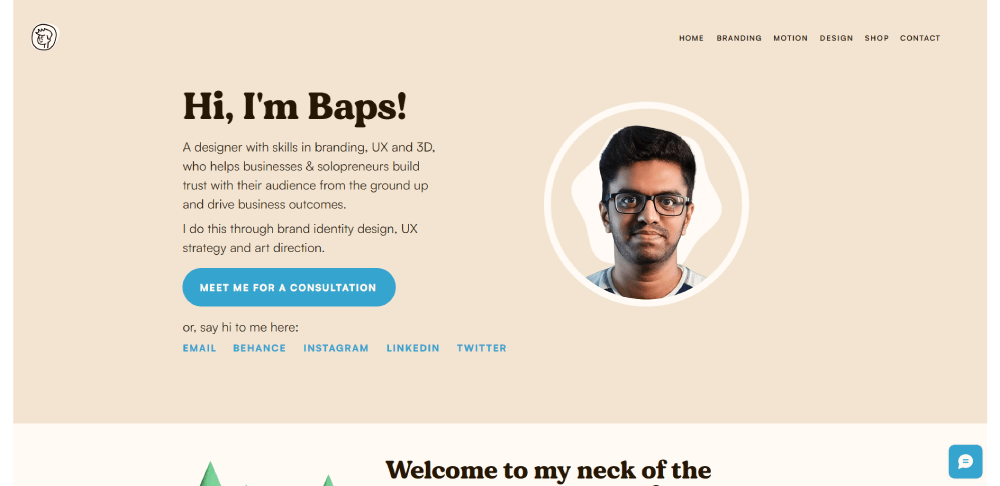Open the Behance profile link
This screenshot has height=486, width=1000.
[260, 348]
